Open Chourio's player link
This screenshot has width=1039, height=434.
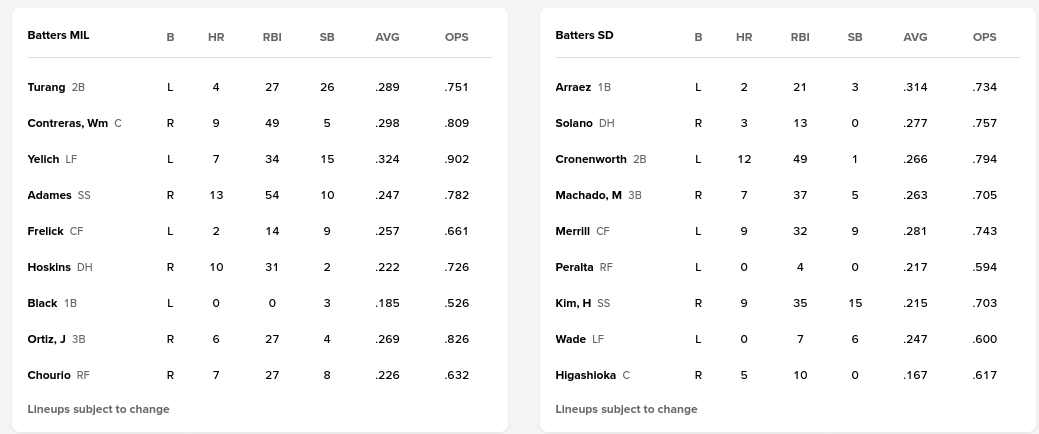point(49,375)
